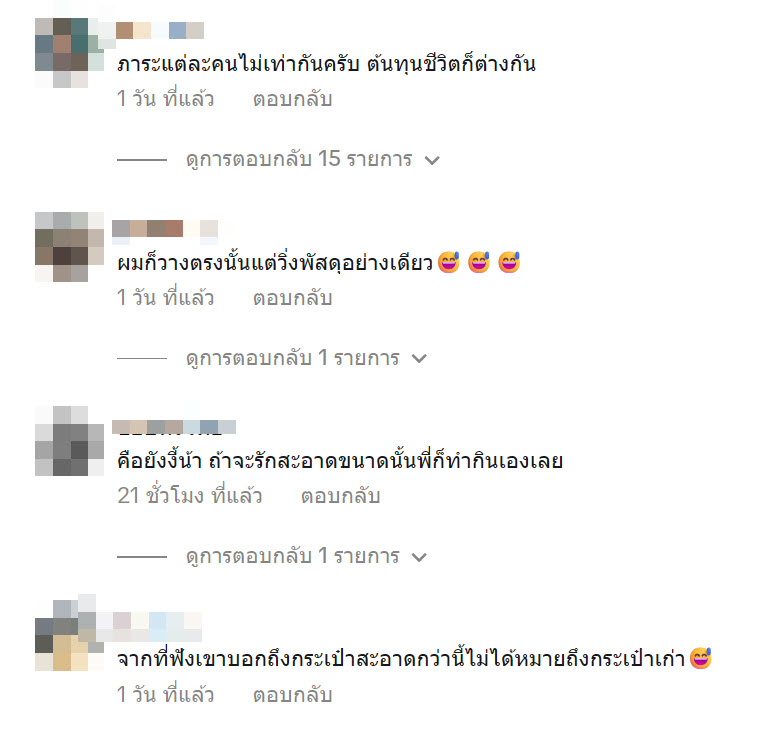This screenshot has height=739, width=775.
Task: Click the 21 ชั่วโมง ที่แล้ว timestamp
Action: pos(190,496)
